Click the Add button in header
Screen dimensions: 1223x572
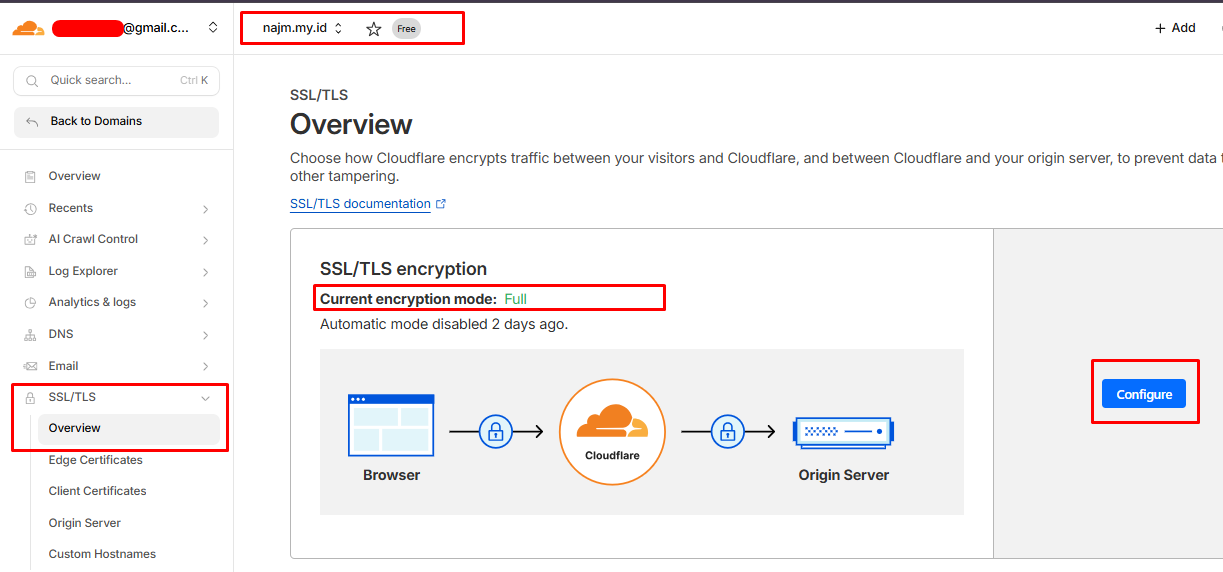[1175, 28]
